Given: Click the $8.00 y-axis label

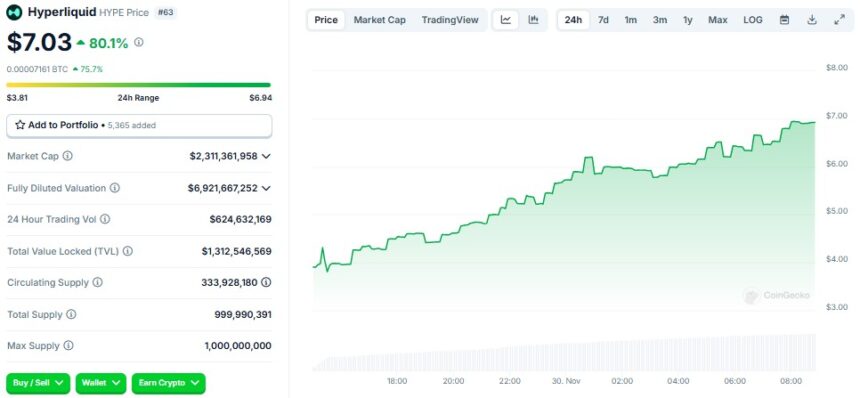Looking at the screenshot, I should [836, 67].
